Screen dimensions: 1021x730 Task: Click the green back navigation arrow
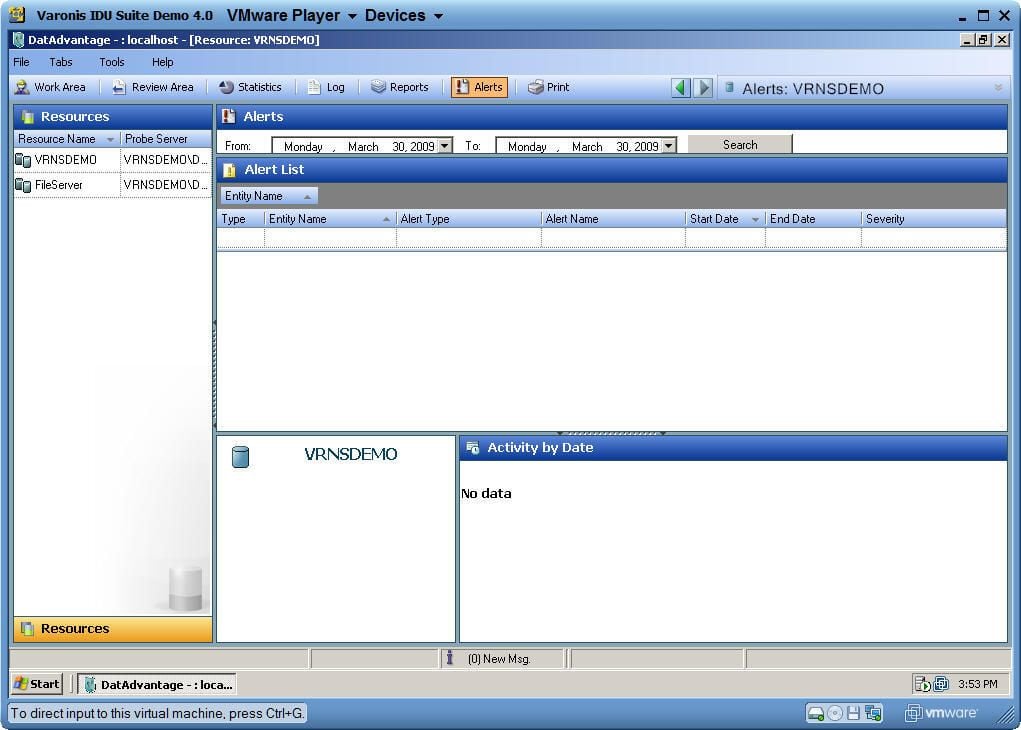pyautogui.click(x=680, y=87)
